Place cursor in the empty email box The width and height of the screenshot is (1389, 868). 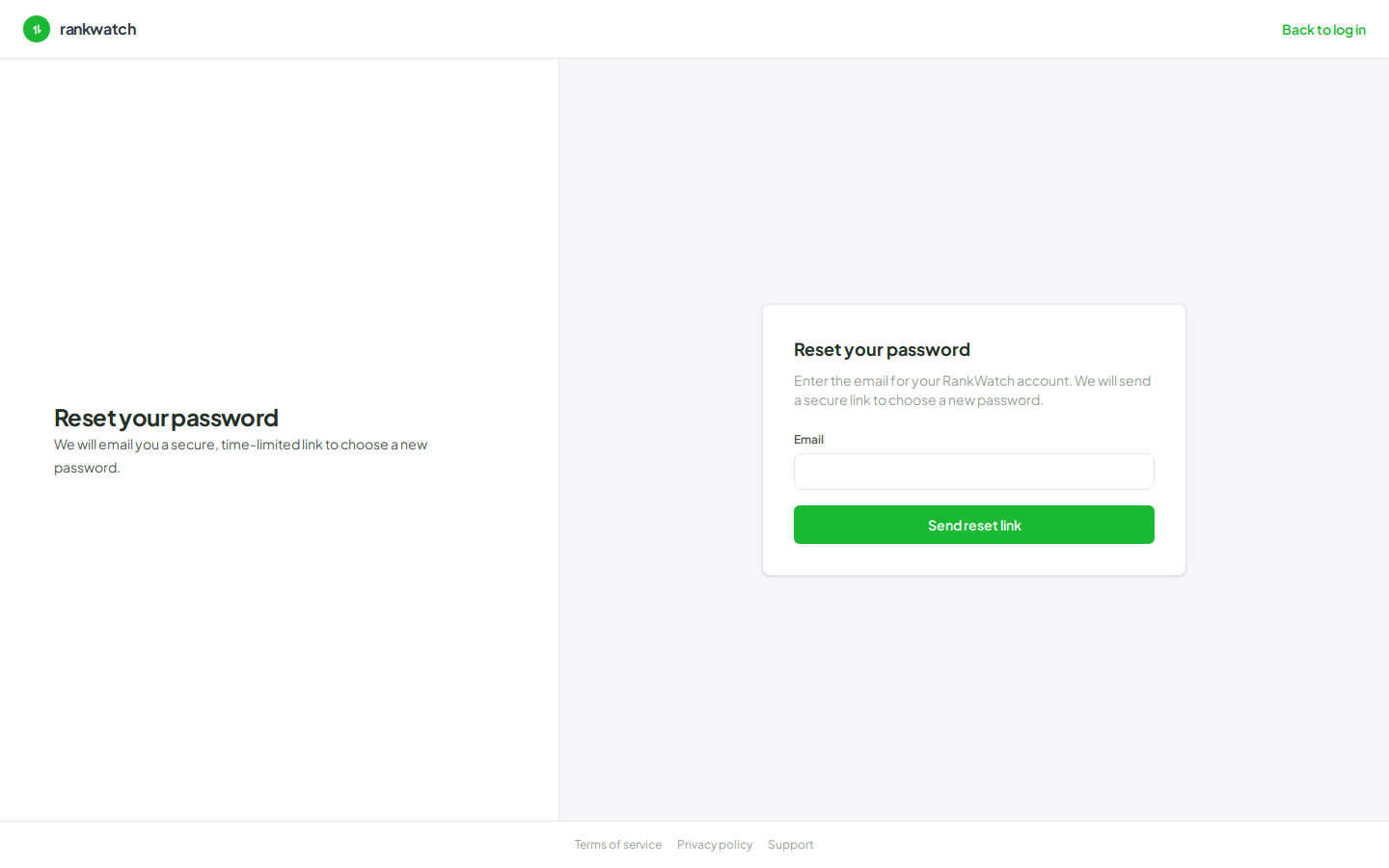point(974,472)
